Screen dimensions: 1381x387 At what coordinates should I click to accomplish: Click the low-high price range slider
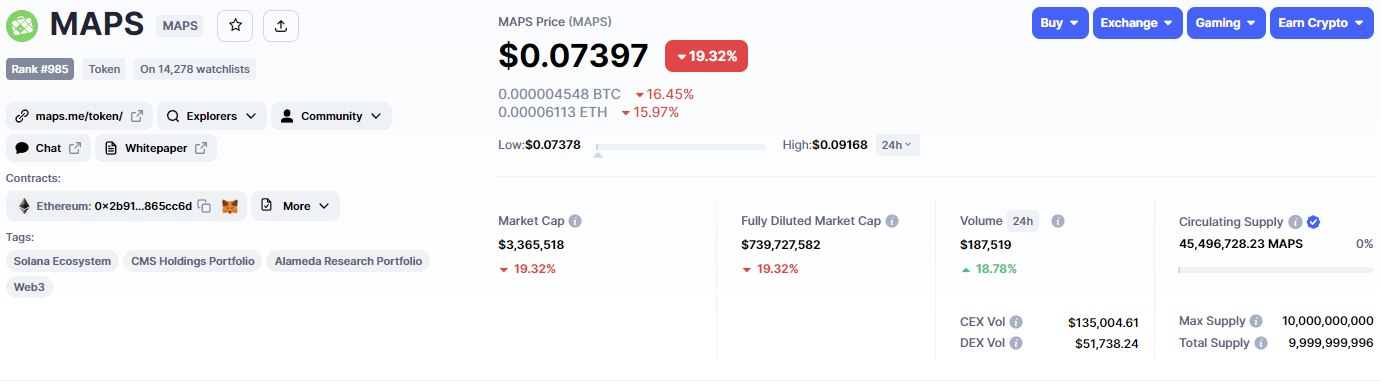click(x=681, y=146)
